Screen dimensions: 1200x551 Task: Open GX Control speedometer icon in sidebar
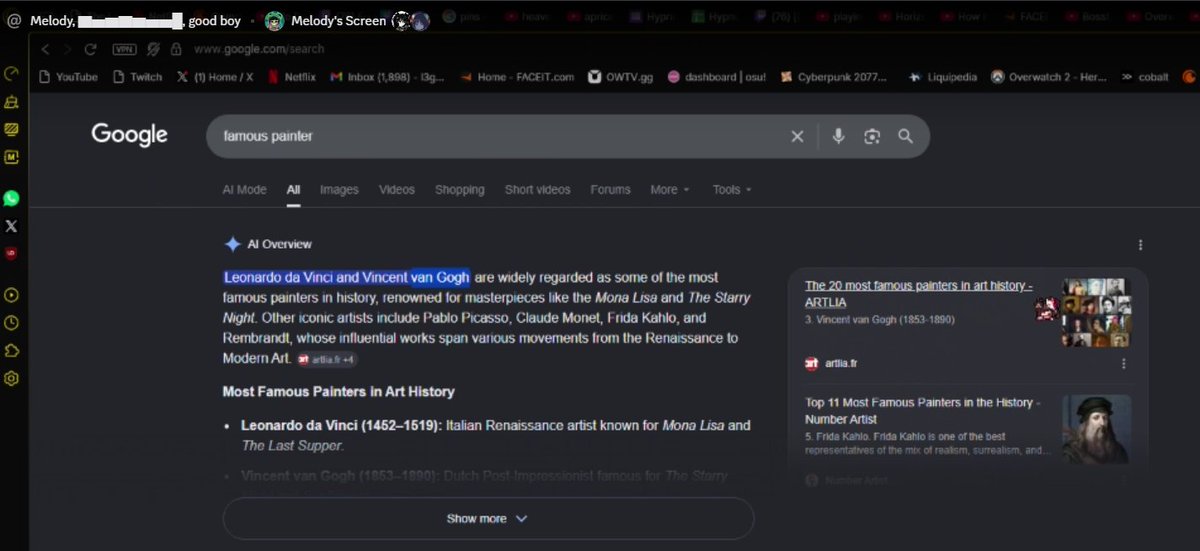pos(12,73)
